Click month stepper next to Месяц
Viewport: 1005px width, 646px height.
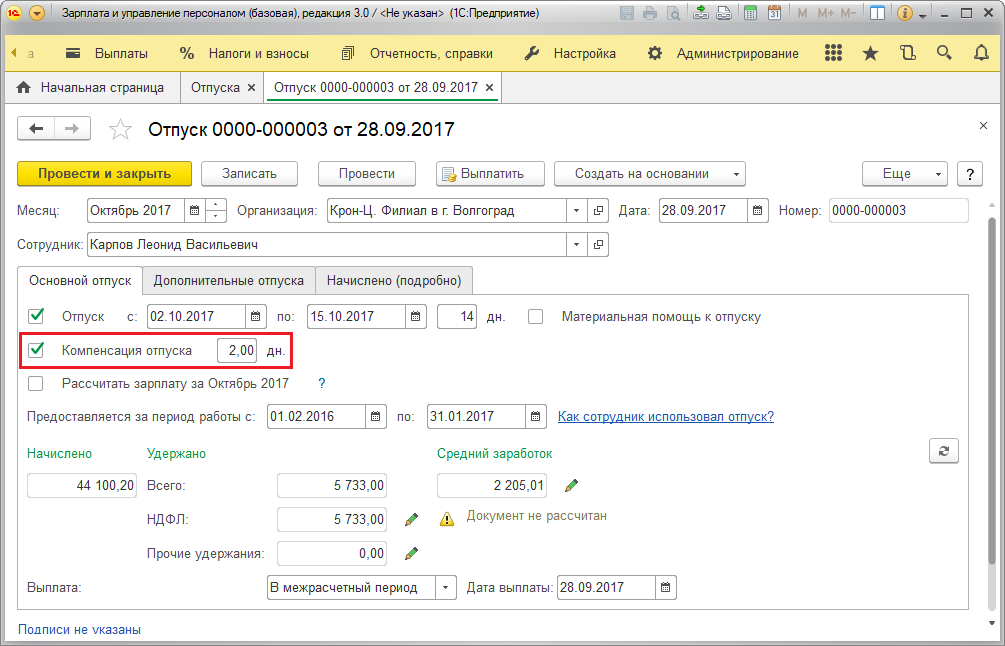pos(216,210)
